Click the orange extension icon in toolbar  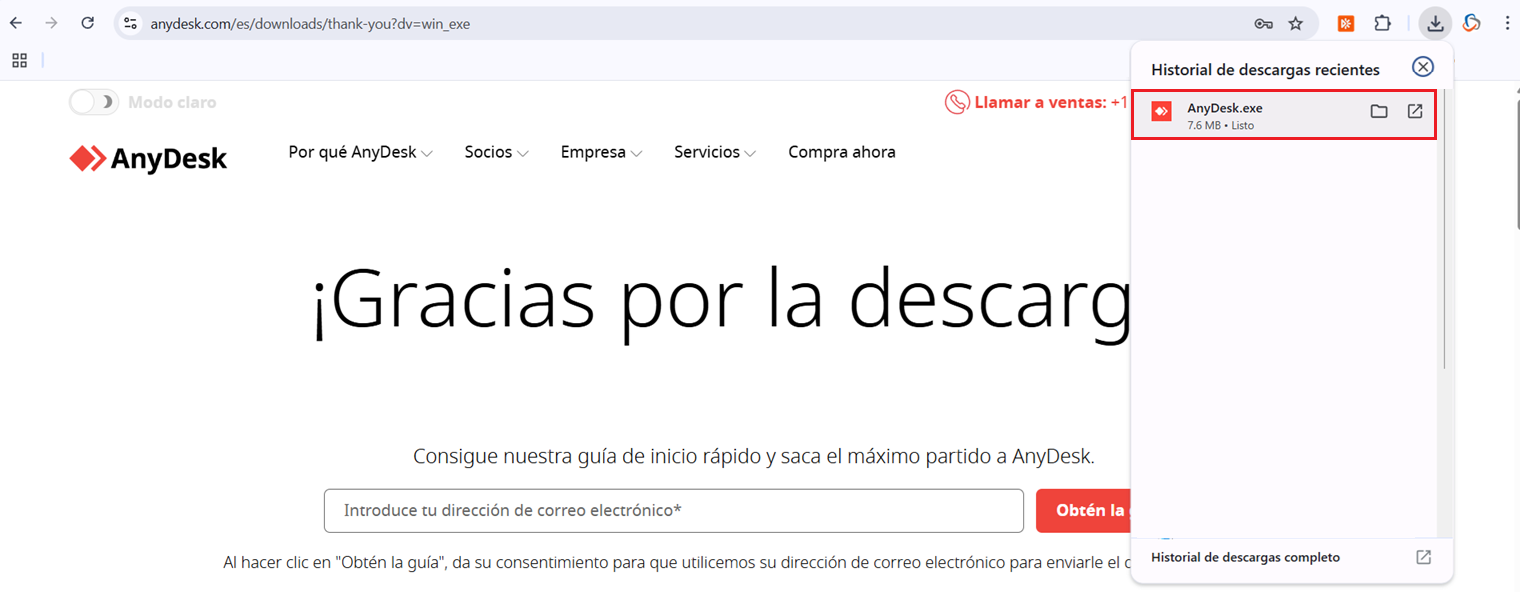[x=1345, y=22]
